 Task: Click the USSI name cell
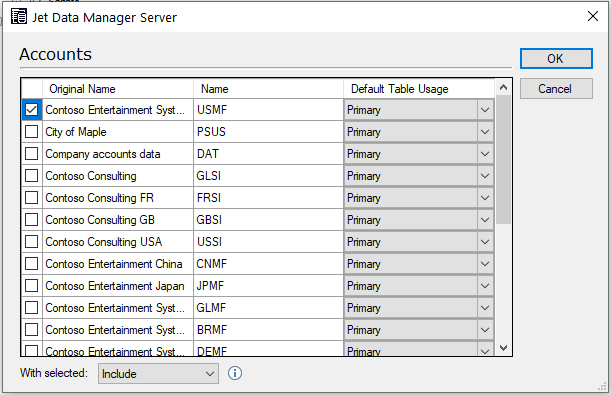[x=268, y=242]
